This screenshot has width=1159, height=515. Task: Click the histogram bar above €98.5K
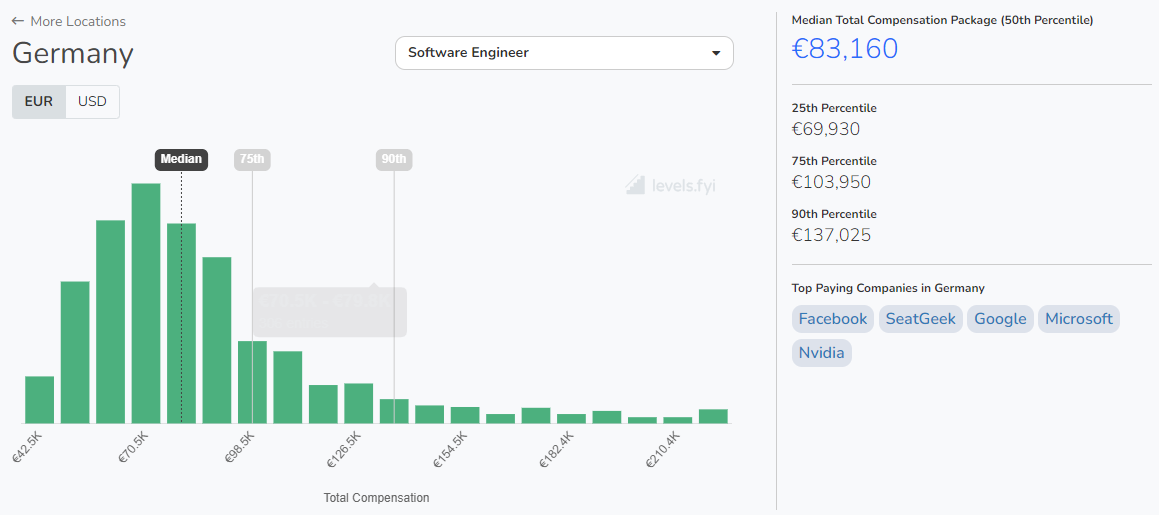click(x=252, y=382)
